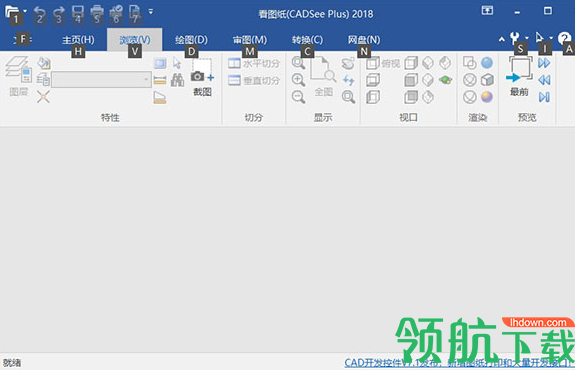This screenshot has height=370, width=575.
Task: Open the 图层 layers manager
Action: pyautogui.click(x=18, y=76)
